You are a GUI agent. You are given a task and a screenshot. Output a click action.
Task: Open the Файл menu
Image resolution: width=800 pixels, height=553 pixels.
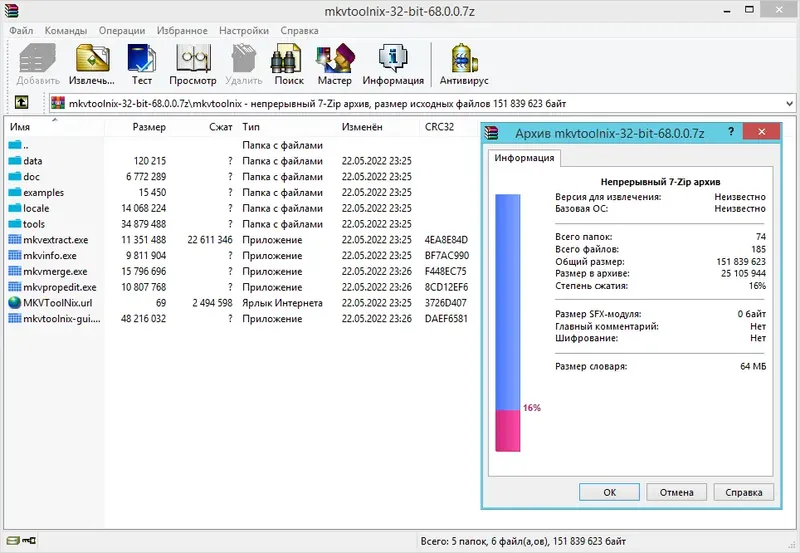click(x=21, y=31)
